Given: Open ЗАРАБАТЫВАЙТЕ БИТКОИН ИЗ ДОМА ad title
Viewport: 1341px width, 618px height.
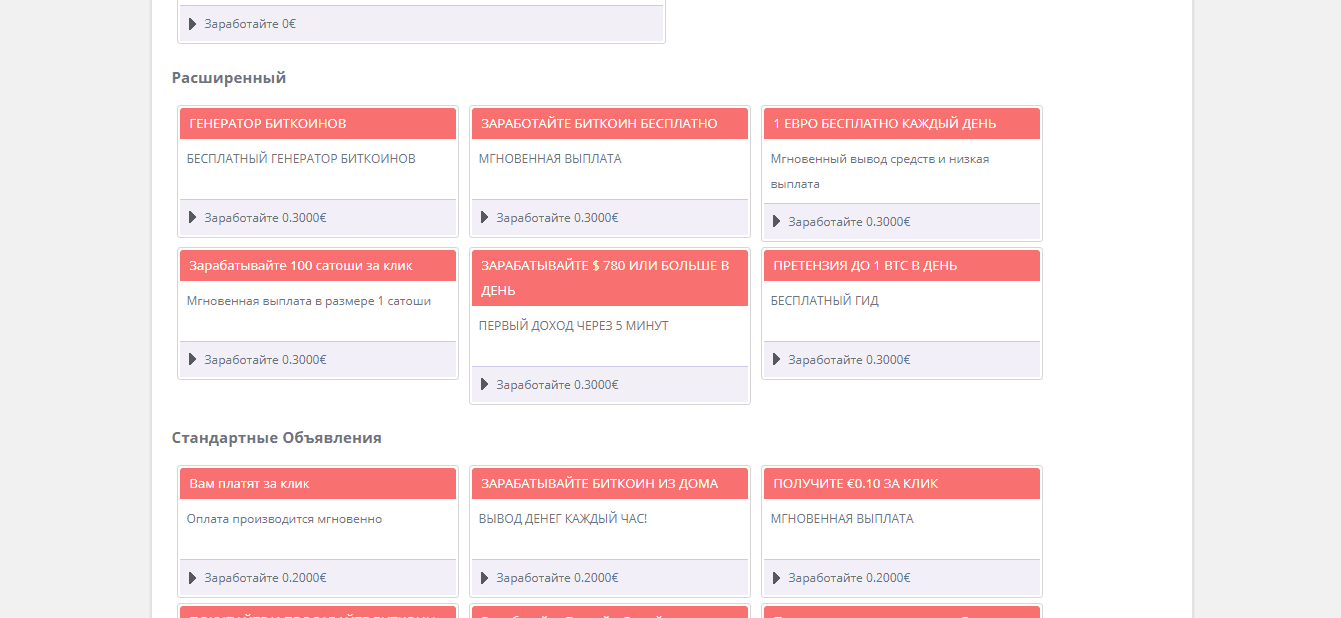Looking at the screenshot, I should coord(599,484).
